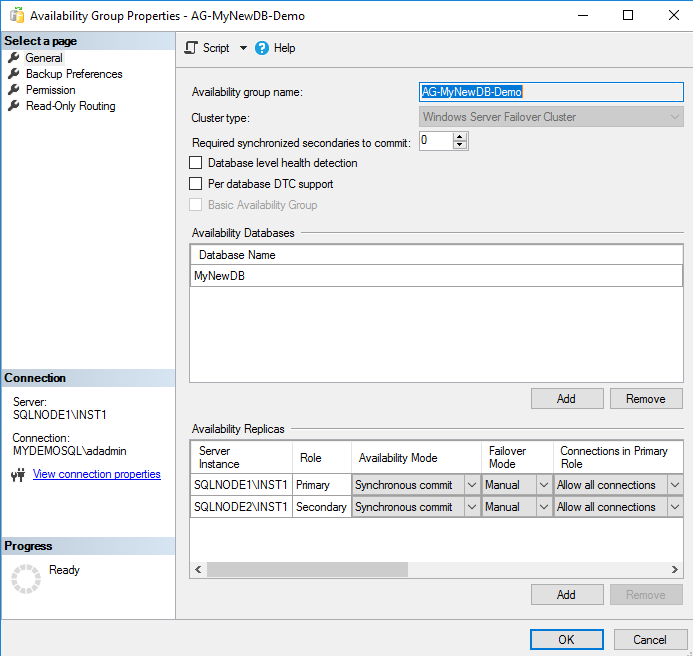The width and height of the screenshot is (693, 656).
Task: Click the Primary role cell
Action: click(322, 485)
